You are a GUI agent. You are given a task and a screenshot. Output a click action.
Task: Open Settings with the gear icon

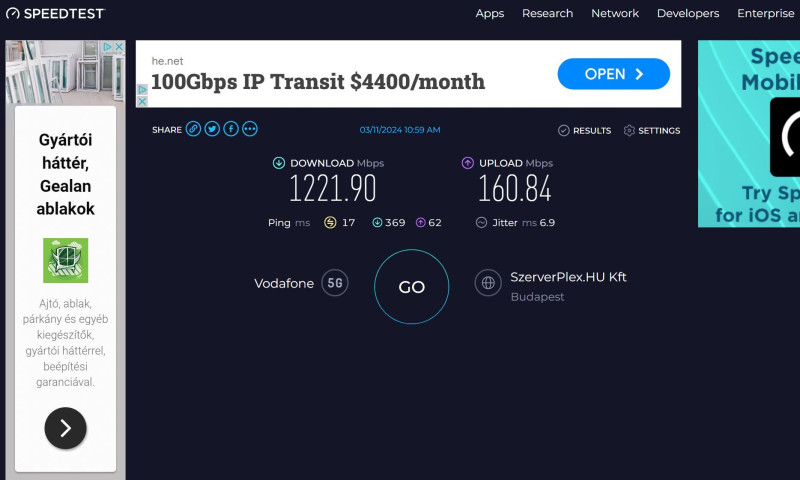pyautogui.click(x=652, y=131)
